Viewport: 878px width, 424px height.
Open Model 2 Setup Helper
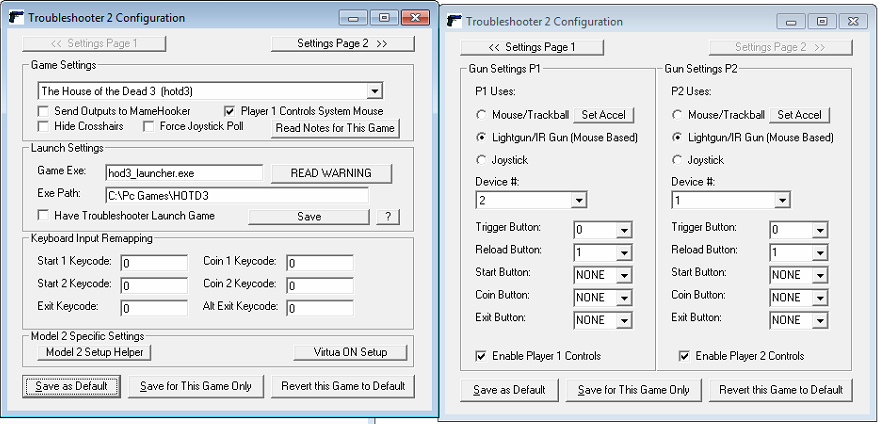93,352
